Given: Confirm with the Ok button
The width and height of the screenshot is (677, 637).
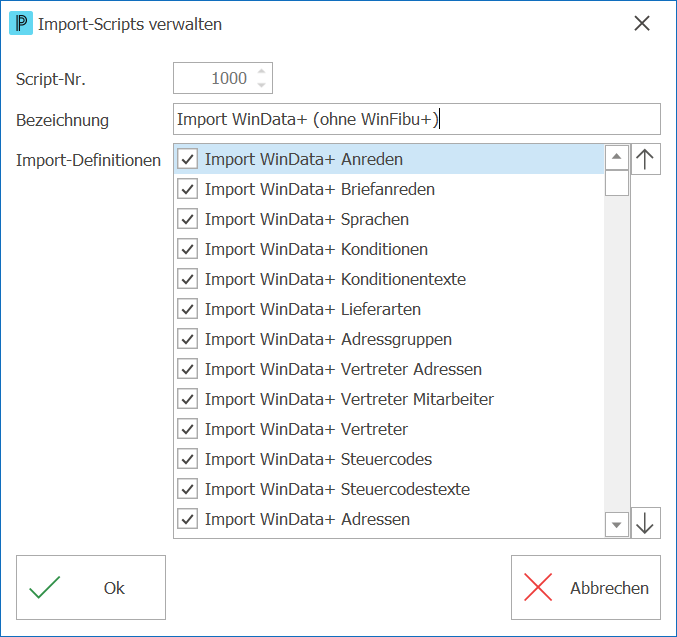Looking at the screenshot, I should (x=91, y=587).
